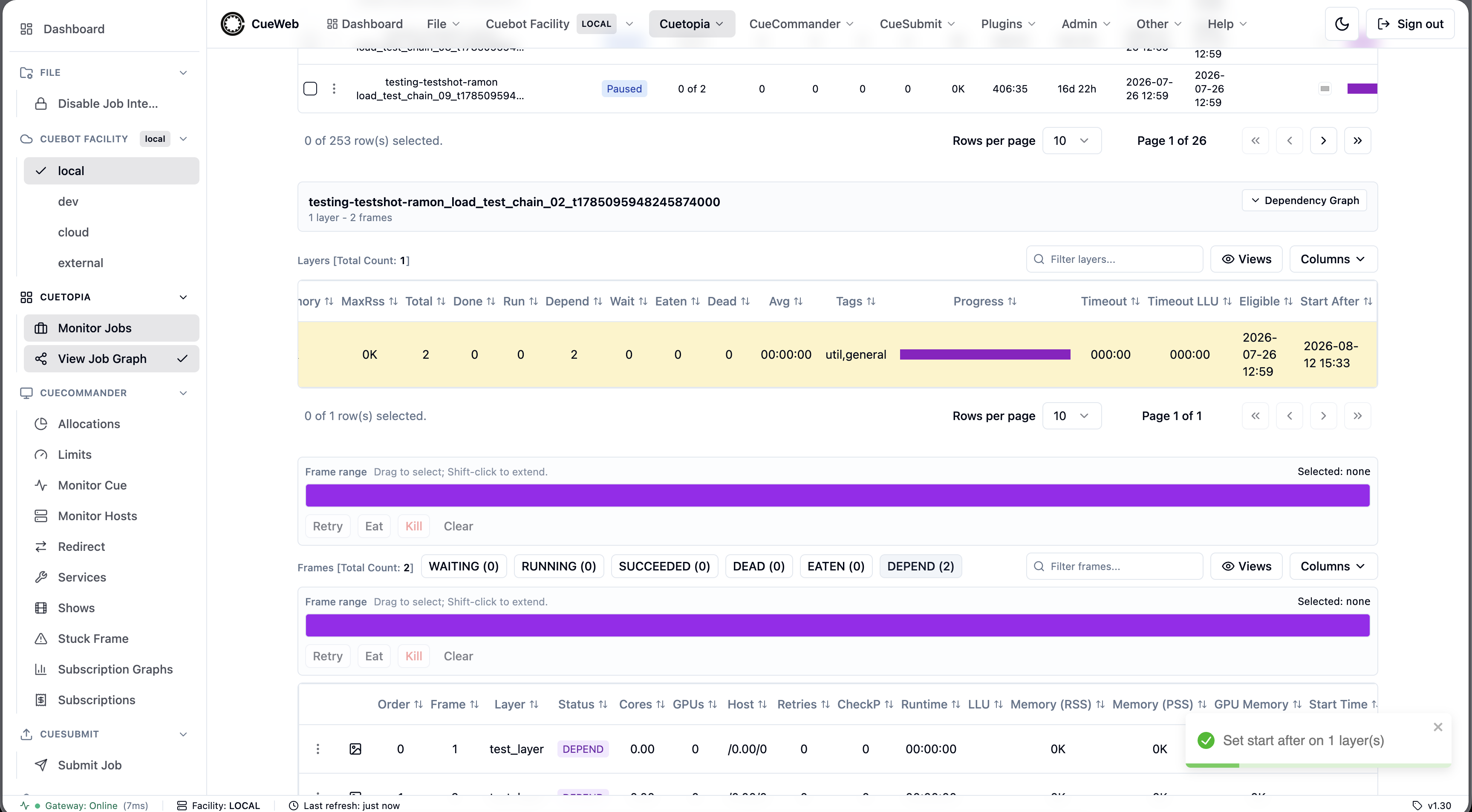Click Kill in frames frame range
1472x812 pixels.
click(x=414, y=656)
